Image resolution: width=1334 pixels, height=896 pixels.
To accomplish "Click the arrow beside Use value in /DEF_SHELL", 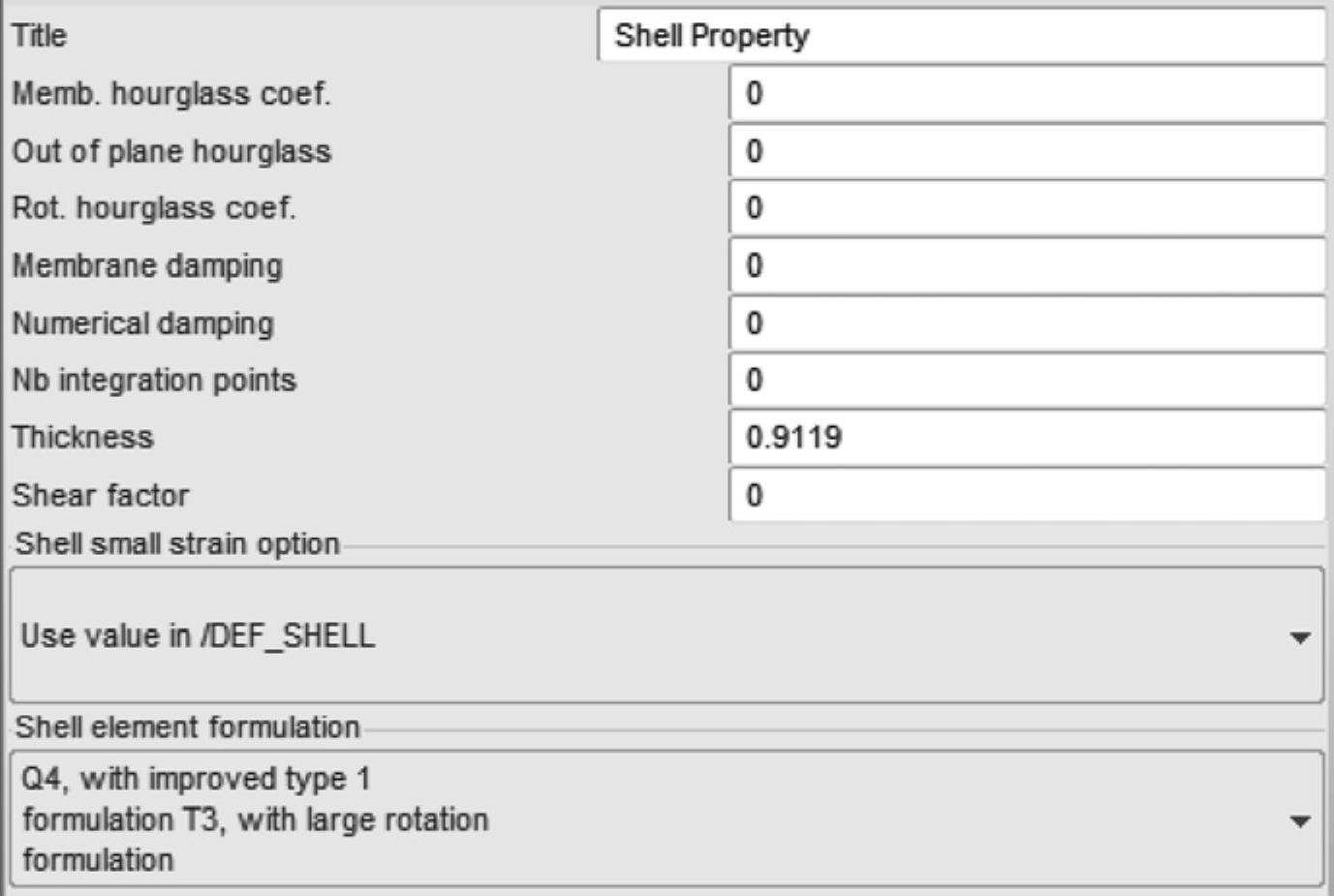I will (x=1300, y=637).
